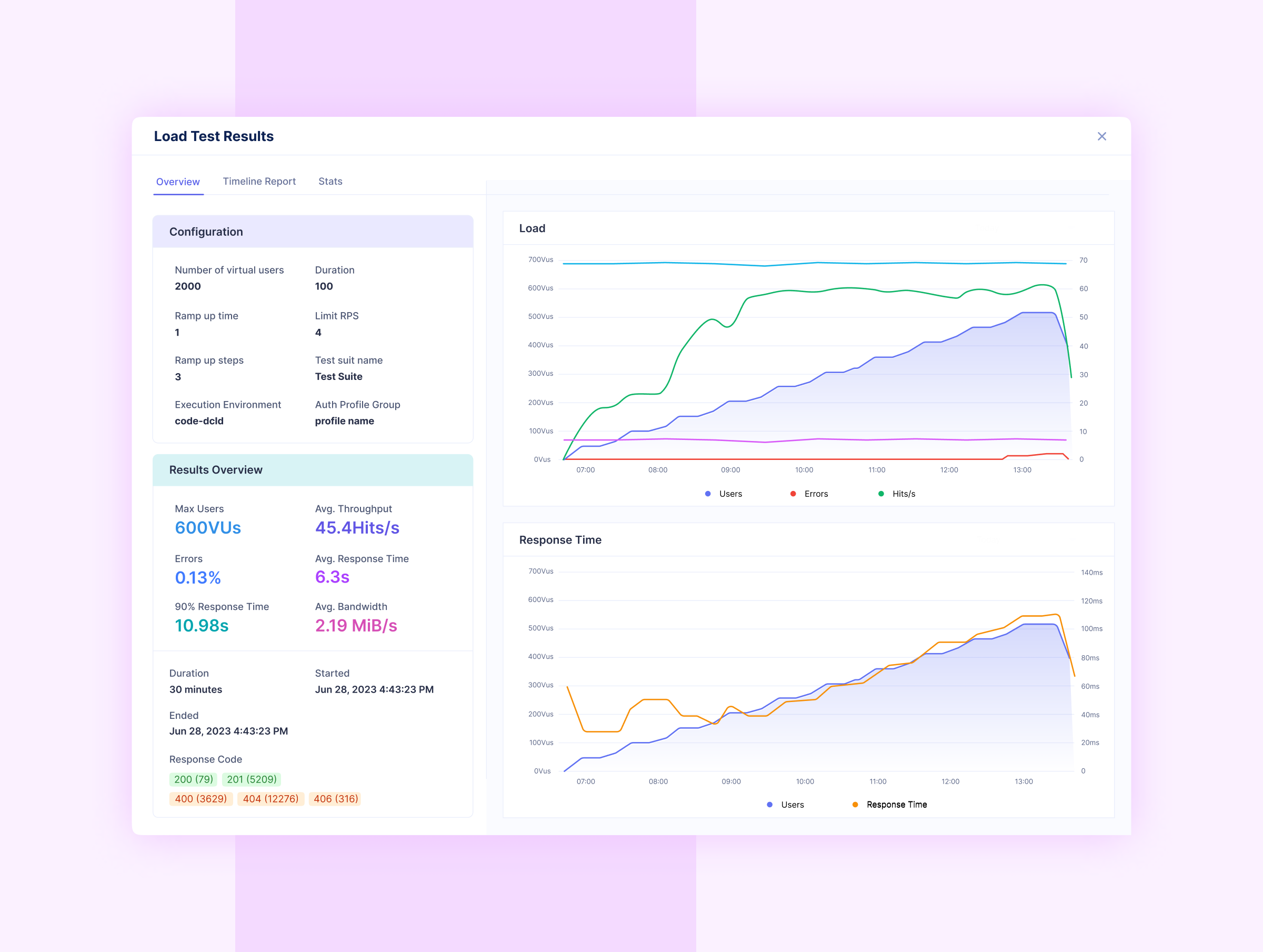Click the 406 (316) response code tag
Viewport: 1263px width, 952px height.
335,798
